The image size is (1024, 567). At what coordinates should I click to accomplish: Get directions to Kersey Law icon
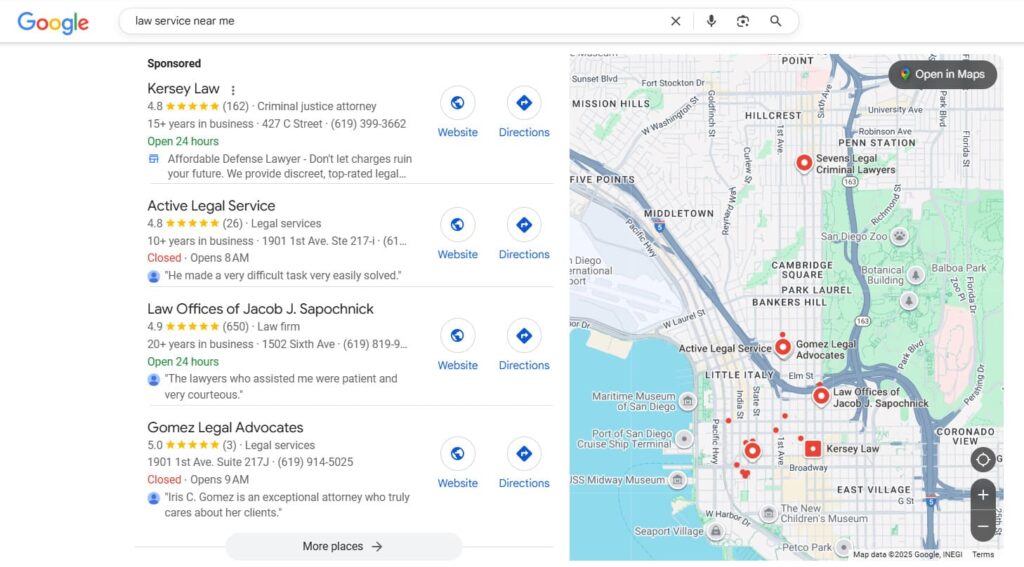pyautogui.click(x=524, y=103)
